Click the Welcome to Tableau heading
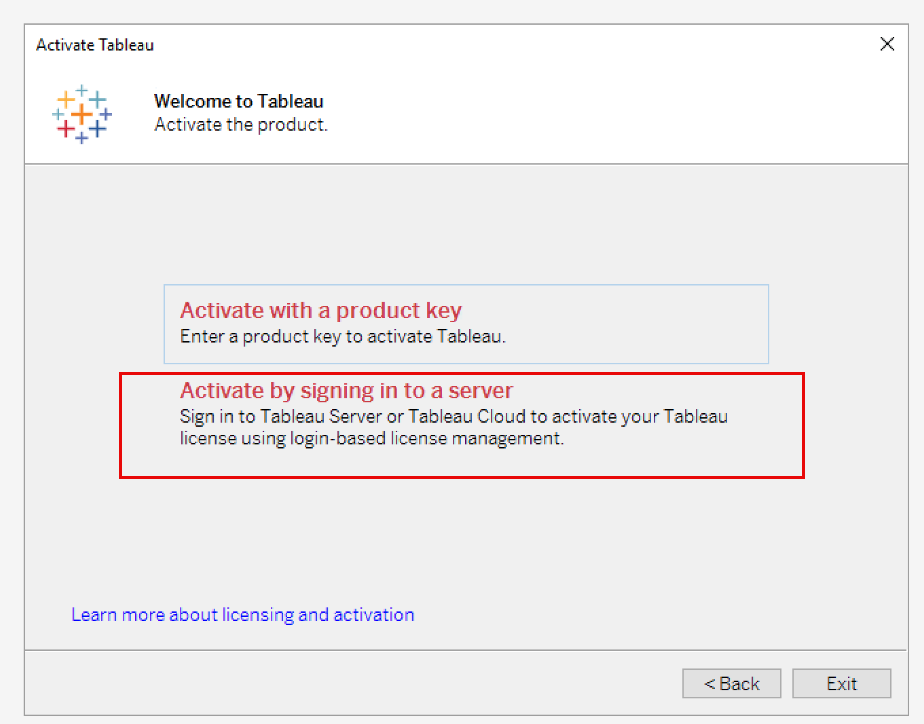The width and height of the screenshot is (924, 724). click(x=239, y=101)
